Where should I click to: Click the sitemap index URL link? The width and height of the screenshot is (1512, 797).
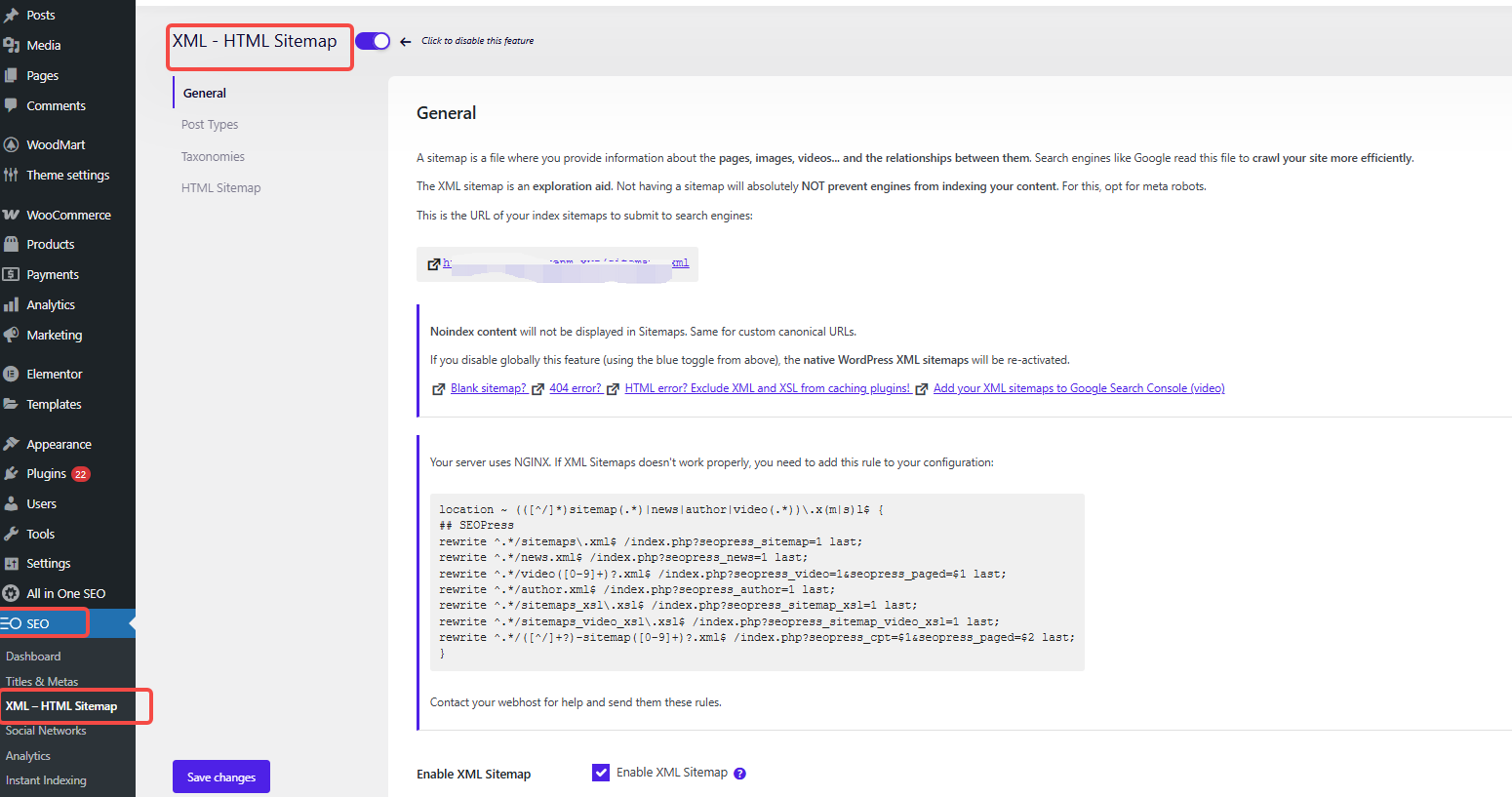[x=566, y=263]
